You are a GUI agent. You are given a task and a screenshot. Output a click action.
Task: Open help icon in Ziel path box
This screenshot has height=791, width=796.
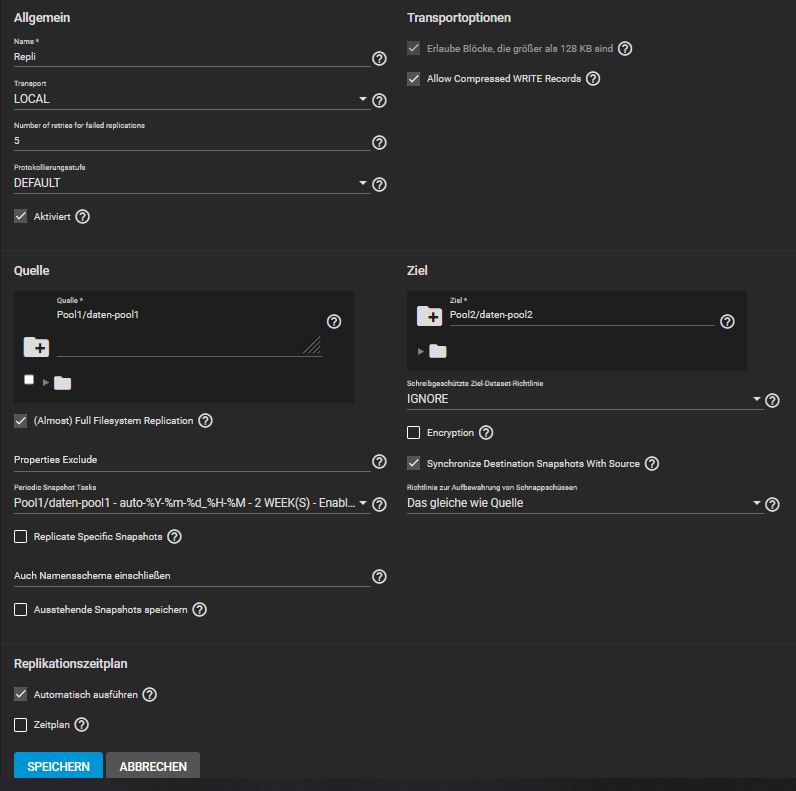[x=727, y=321]
